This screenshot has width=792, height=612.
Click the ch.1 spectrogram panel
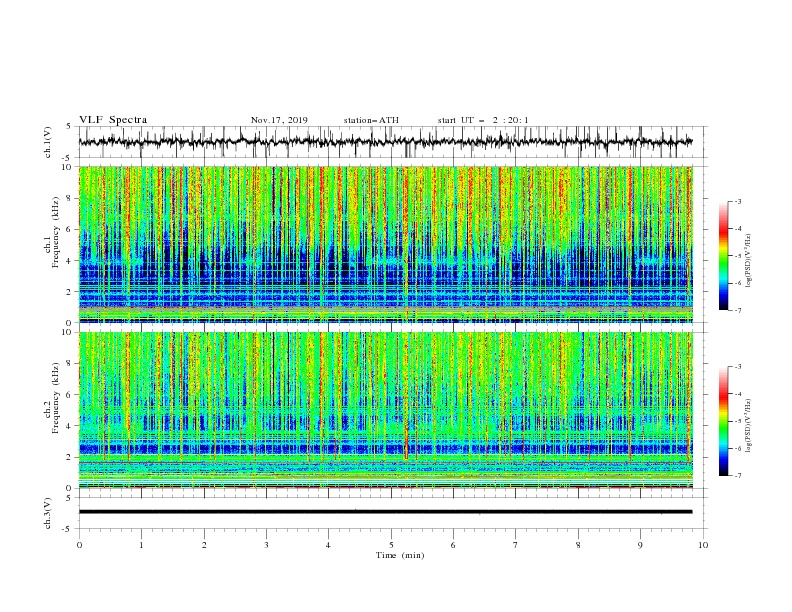click(x=386, y=244)
